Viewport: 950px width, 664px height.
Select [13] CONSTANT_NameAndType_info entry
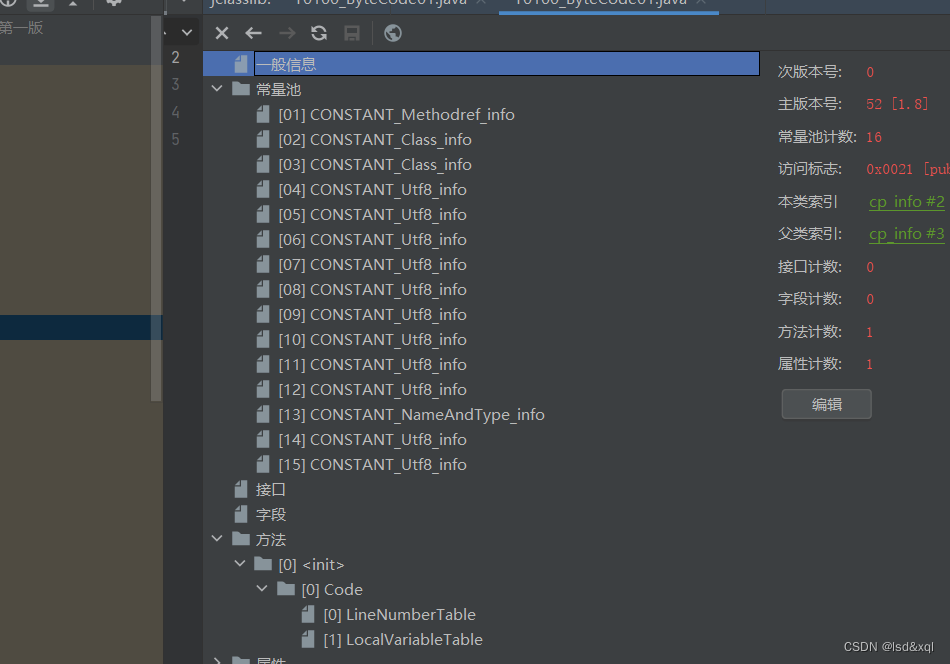coord(411,414)
